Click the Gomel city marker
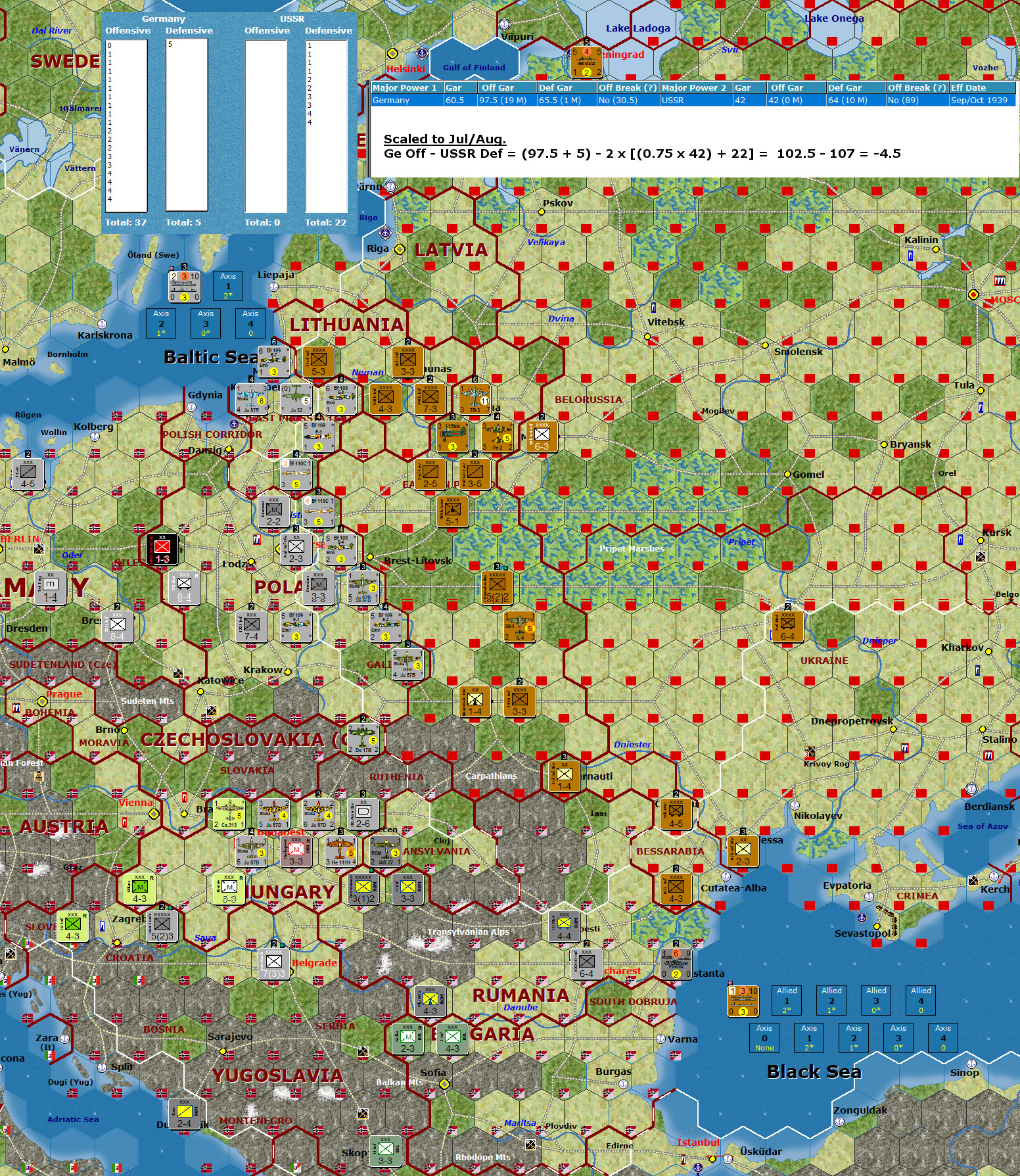Viewport: 1020px width, 1176px height. (787, 474)
